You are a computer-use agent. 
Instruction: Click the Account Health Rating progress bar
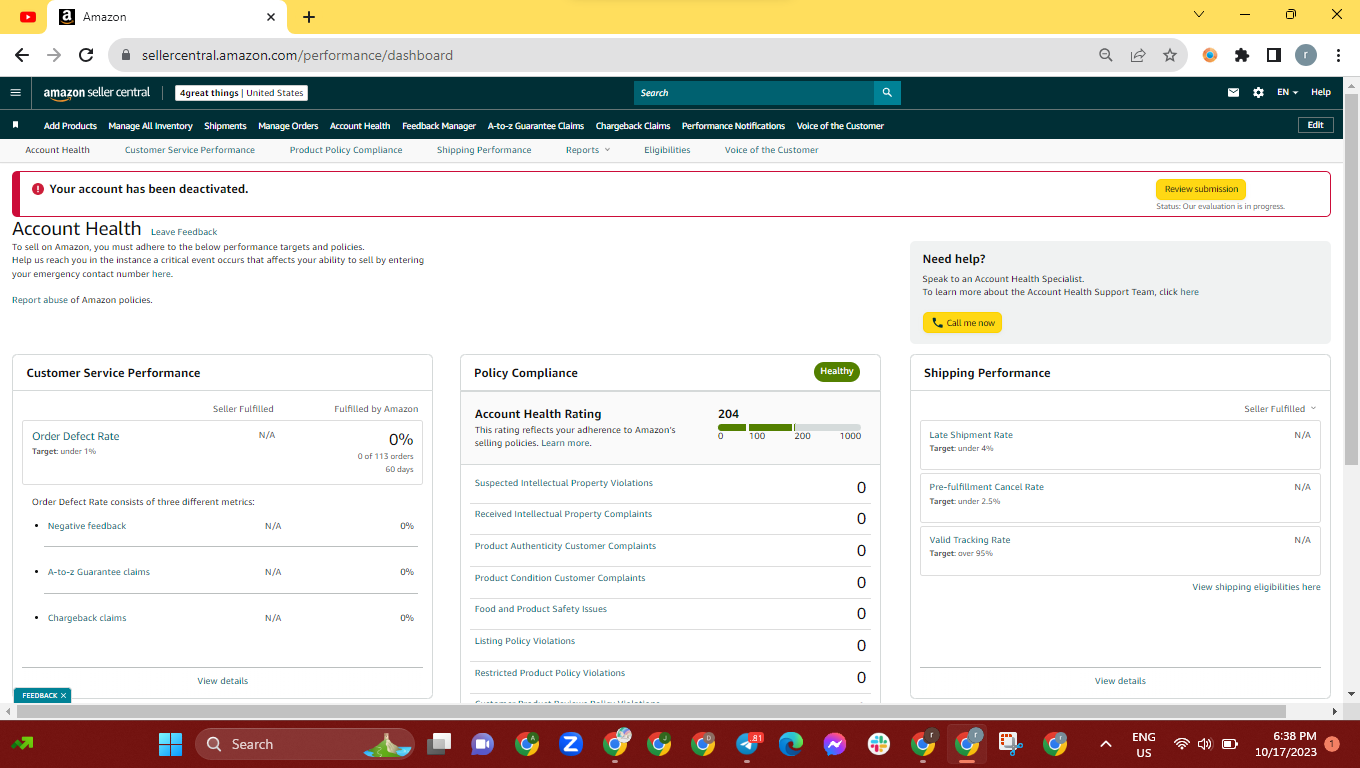(x=789, y=427)
